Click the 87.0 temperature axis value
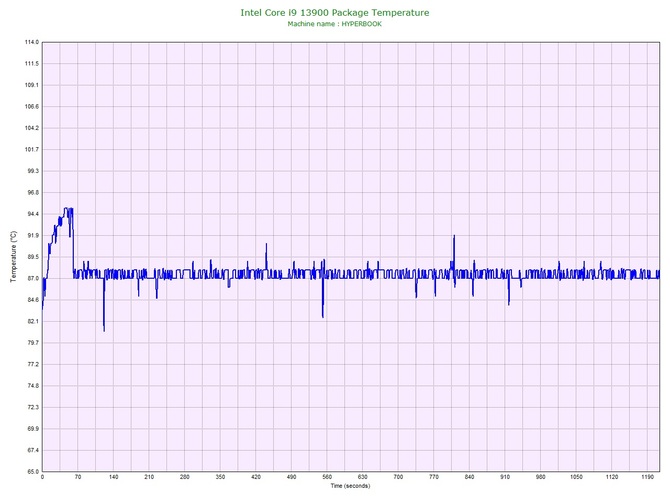The height and width of the screenshot is (503, 670). pos(32,279)
